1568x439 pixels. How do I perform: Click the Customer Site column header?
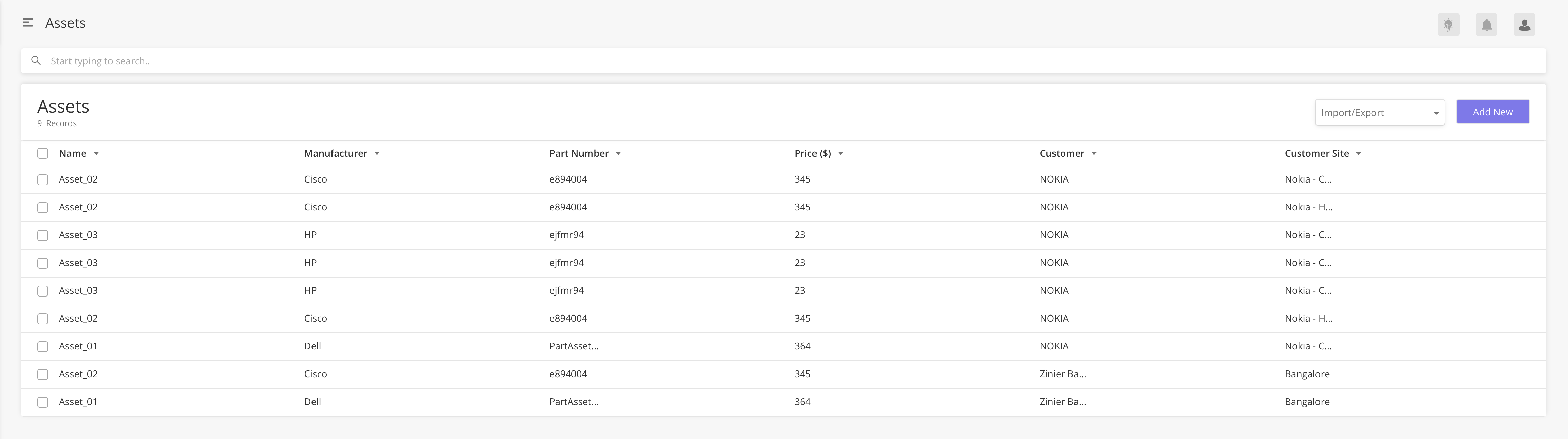1316,153
